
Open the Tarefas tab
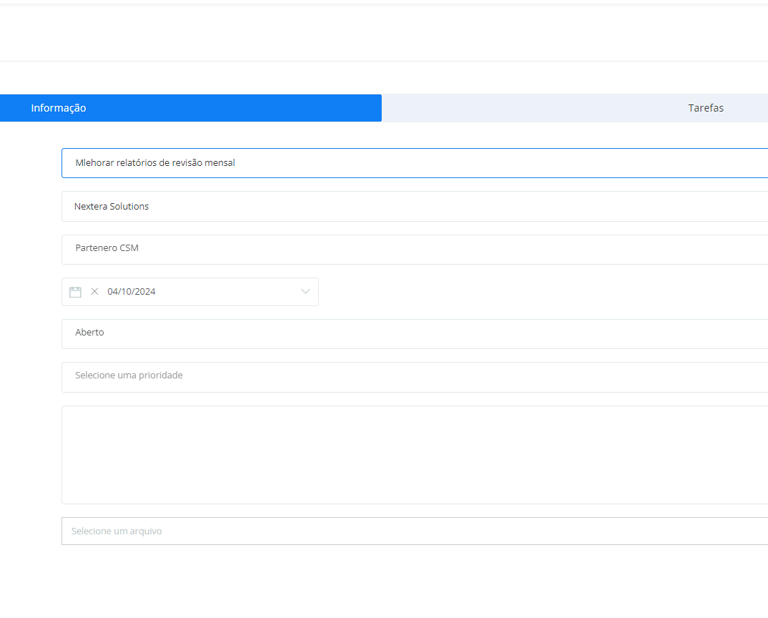pos(575,108)
